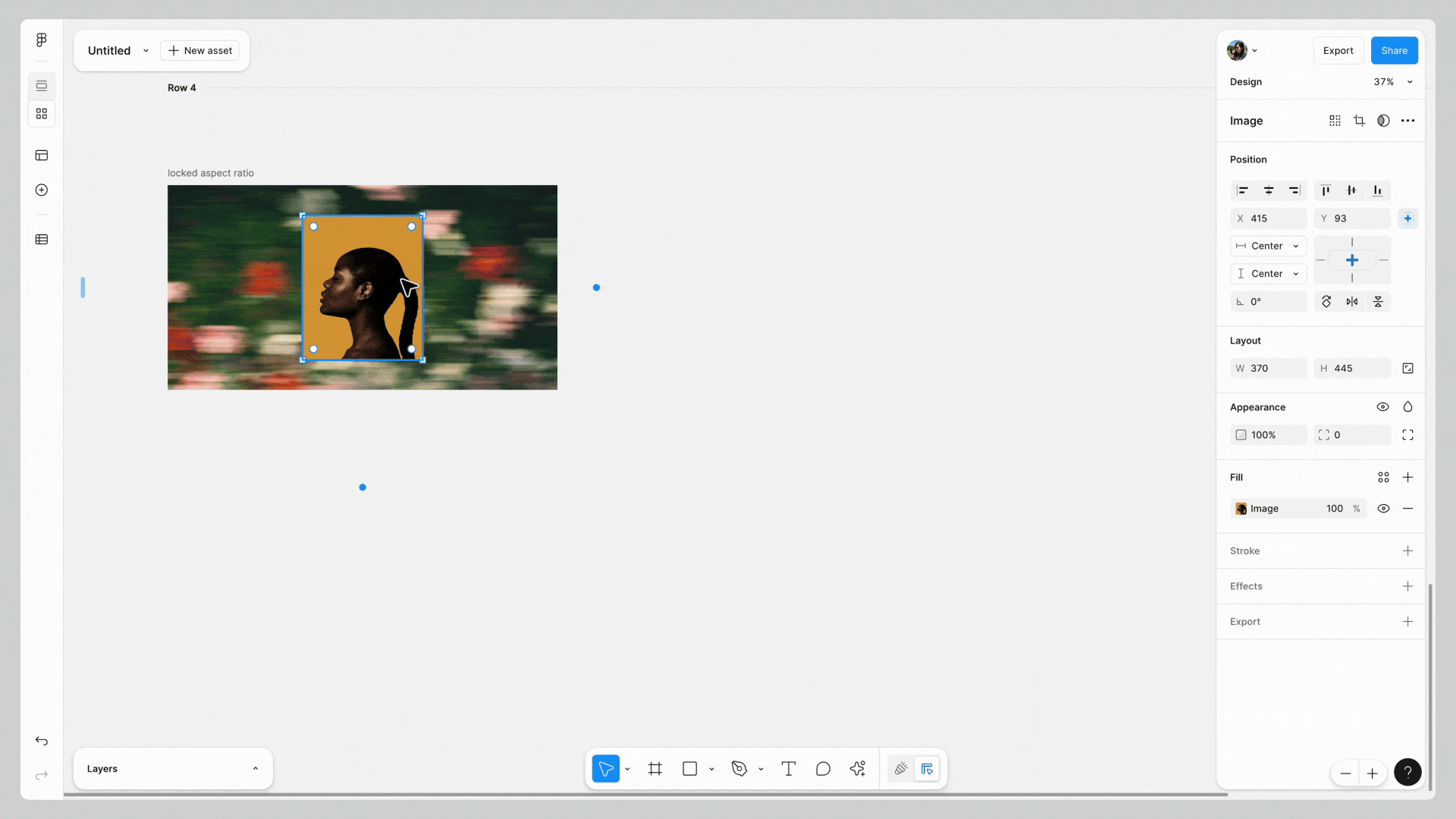Screen dimensions: 1456x819
Task: Rotate selection 90 degrees icon
Action: [1326, 302]
